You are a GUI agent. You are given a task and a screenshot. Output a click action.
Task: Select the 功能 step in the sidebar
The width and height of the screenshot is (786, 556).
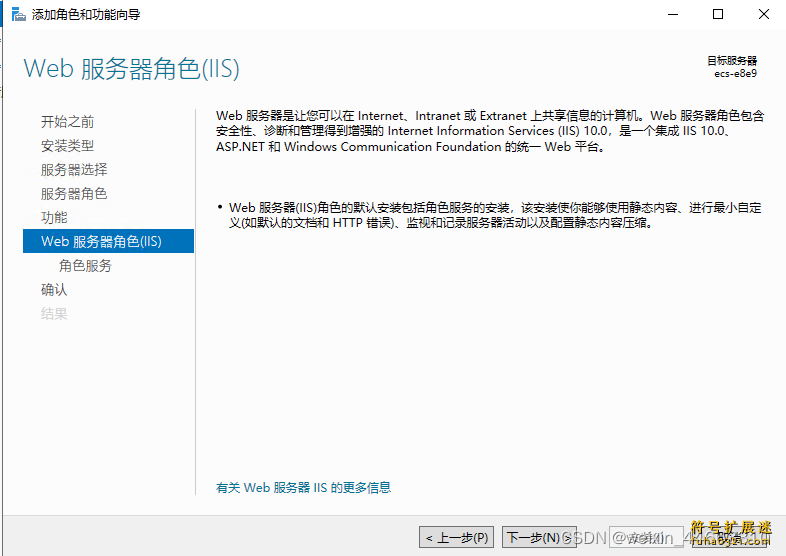pos(54,218)
